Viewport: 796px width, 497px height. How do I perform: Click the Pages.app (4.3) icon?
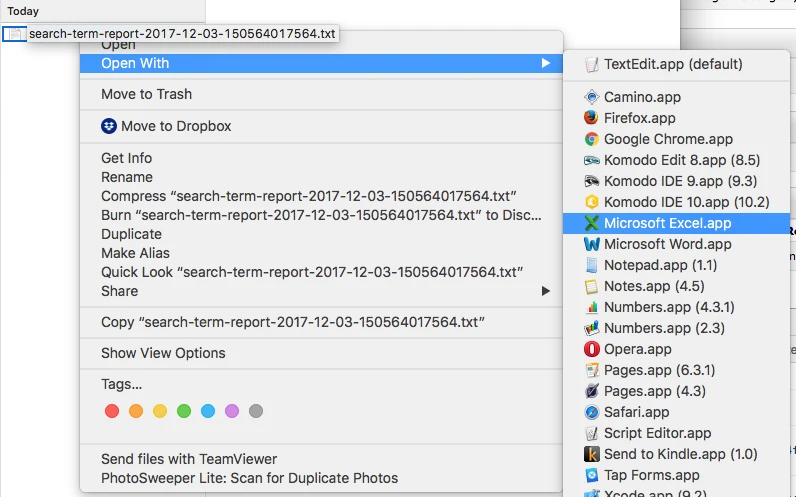pyautogui.click(x=591, y=391)
